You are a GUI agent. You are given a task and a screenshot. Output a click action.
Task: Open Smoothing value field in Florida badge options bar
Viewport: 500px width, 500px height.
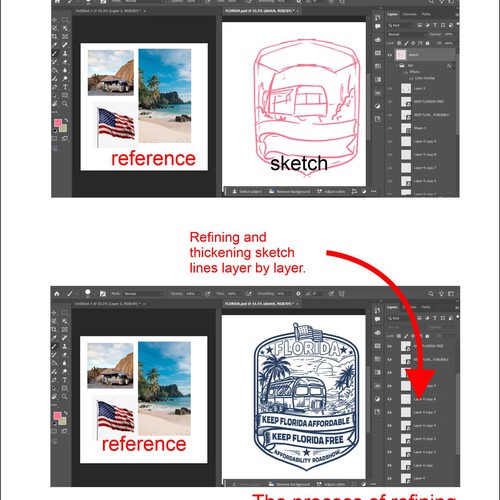(x=283, y=294)
